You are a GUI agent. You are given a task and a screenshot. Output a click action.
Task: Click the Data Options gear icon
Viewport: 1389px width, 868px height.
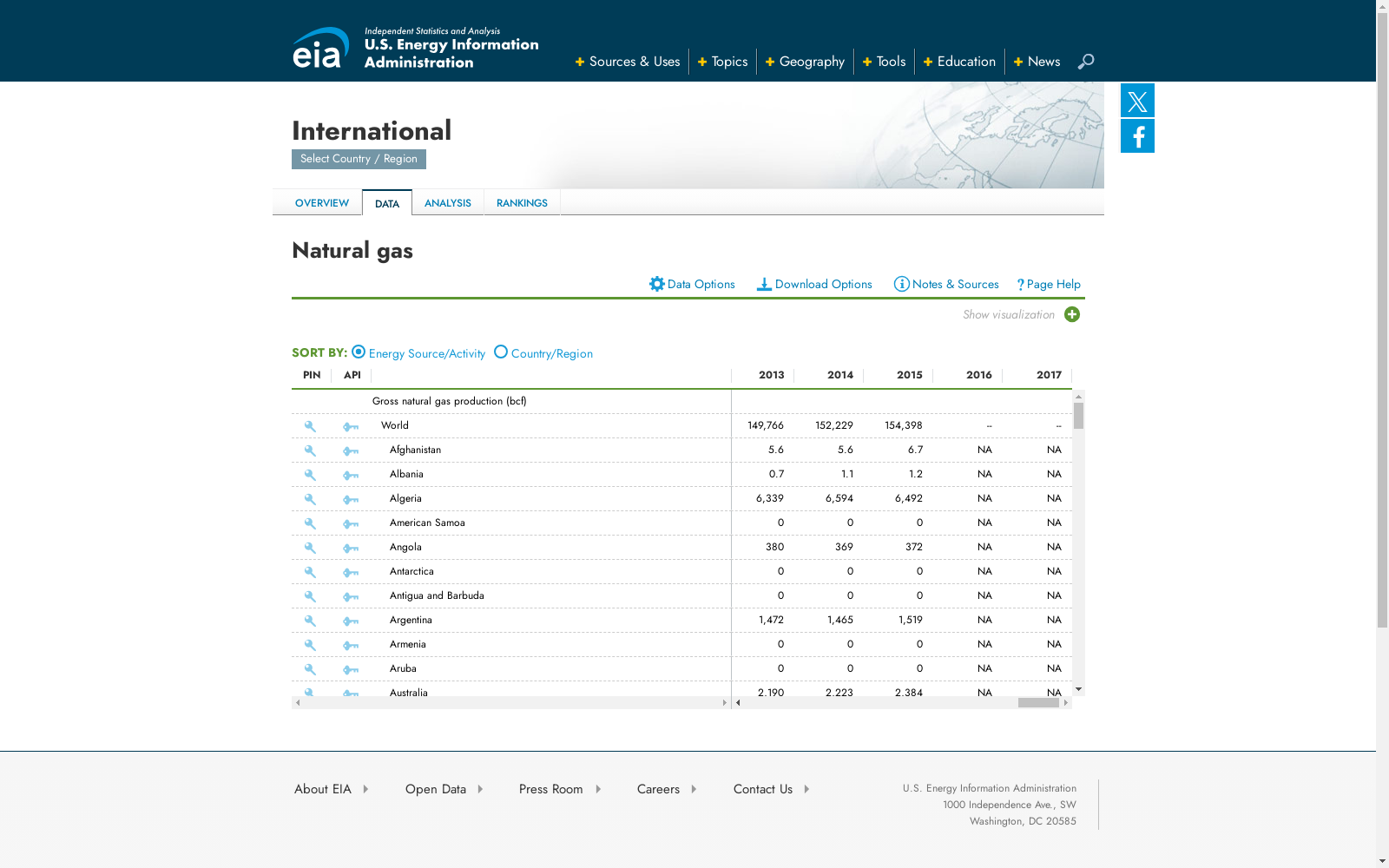(x=657, y=284)
